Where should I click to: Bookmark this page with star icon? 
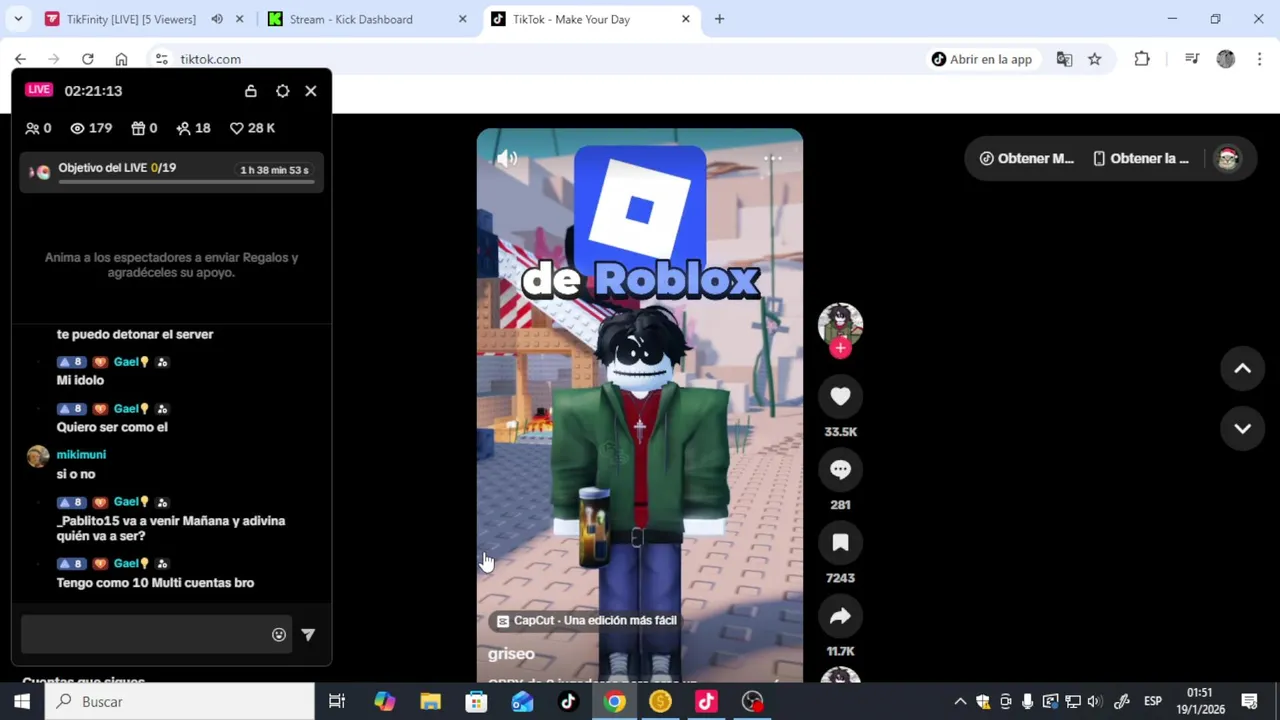click(1095, 59)
